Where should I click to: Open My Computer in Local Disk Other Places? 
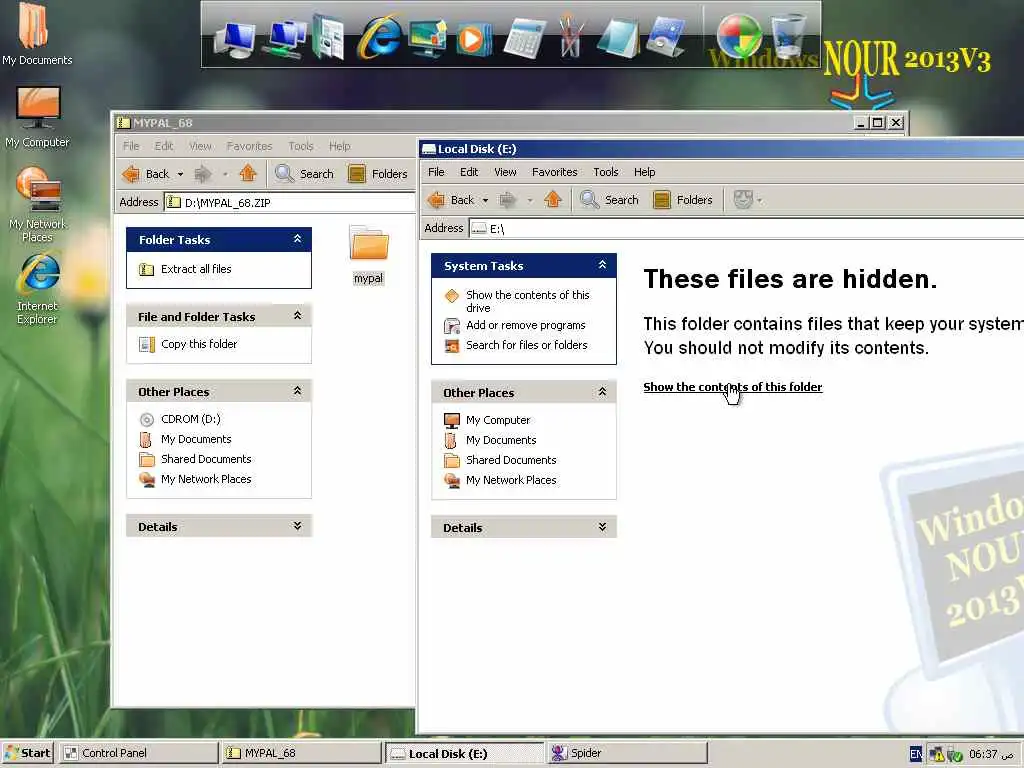[498, 420]
